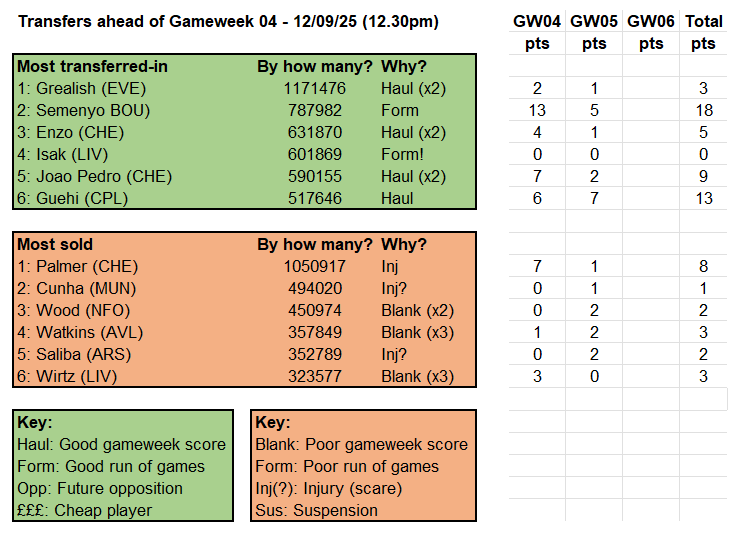Screen dimensions: 734x533
Task: Select the 'Most sold' header cell
Action: click(x=56, y=244)
